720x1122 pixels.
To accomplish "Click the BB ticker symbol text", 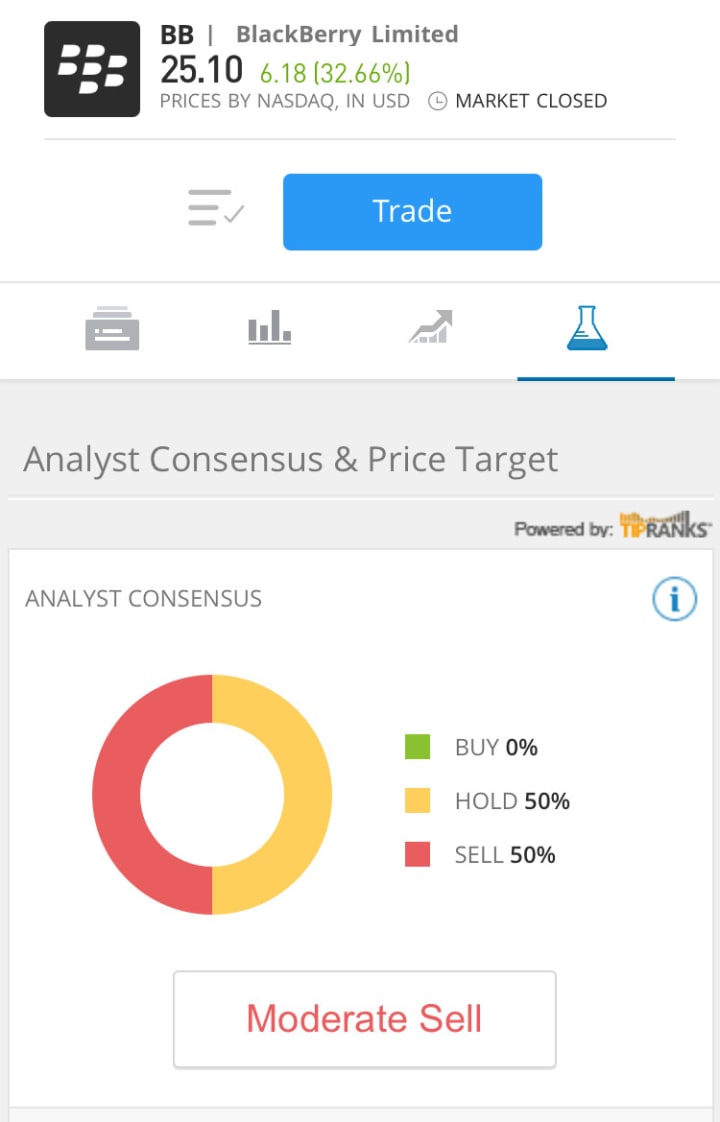I will pos(177,35).
